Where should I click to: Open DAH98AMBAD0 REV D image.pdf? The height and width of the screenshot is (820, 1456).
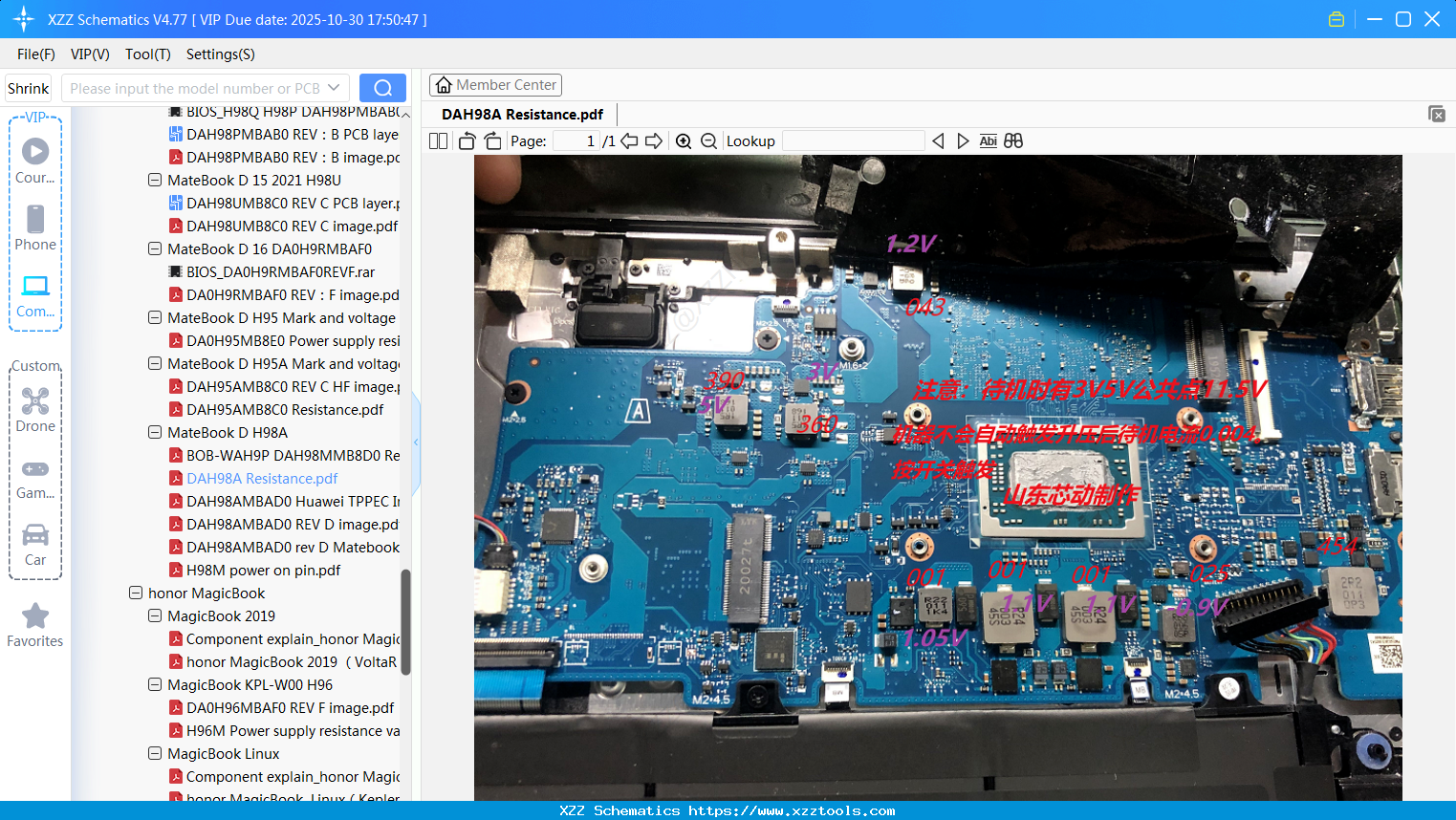[x=284, y=524]
